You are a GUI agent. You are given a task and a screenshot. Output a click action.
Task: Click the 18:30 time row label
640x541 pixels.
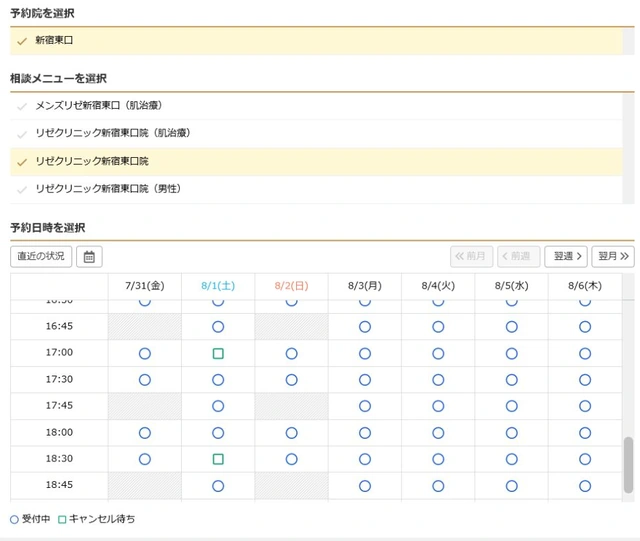59,459
